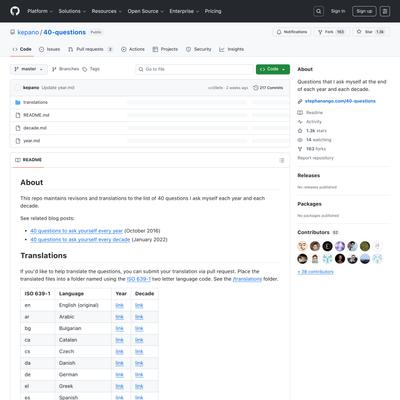400x400 pixels.
Task: Open the search magnifier icon in header
Action: coord(319,11)
